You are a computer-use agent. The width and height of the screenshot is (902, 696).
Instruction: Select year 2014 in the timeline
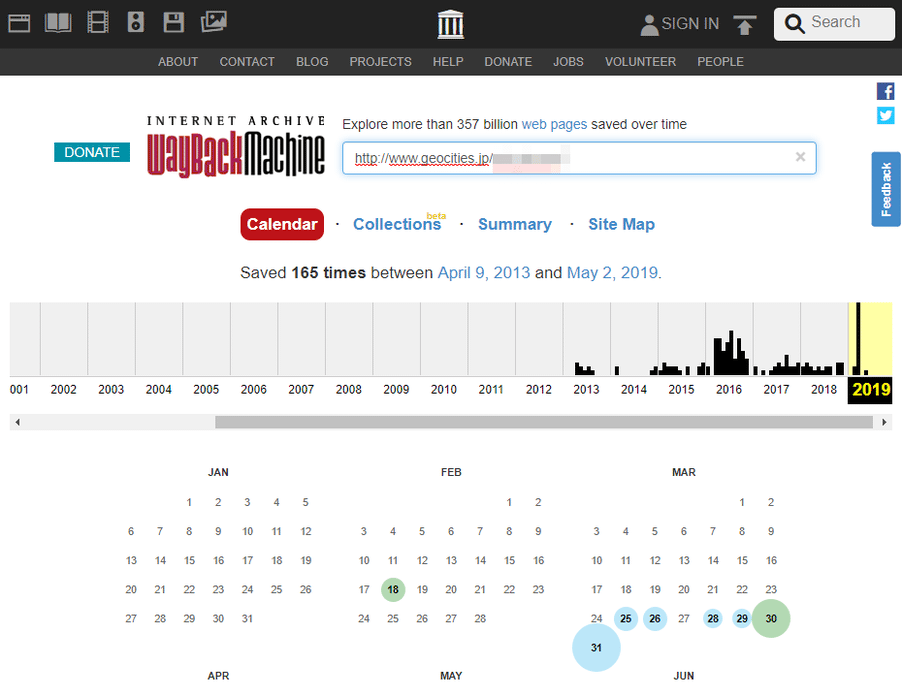(634, 389)
